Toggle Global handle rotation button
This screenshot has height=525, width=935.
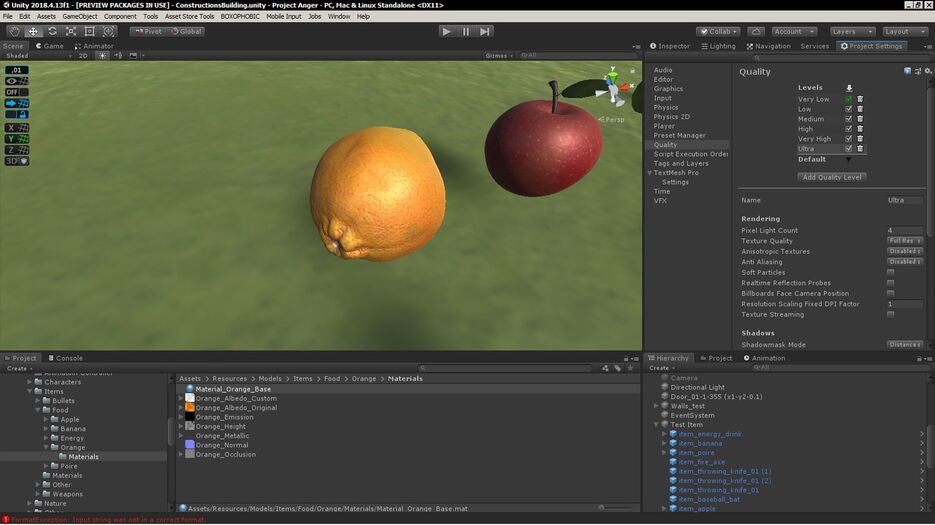coord(186,31)
